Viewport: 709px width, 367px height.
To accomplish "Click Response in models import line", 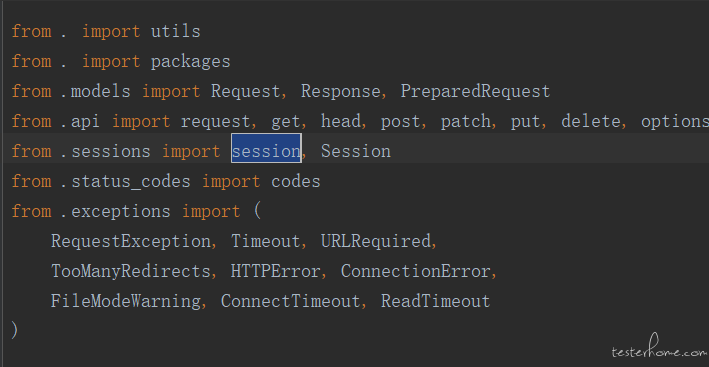I will coord(341,92).
